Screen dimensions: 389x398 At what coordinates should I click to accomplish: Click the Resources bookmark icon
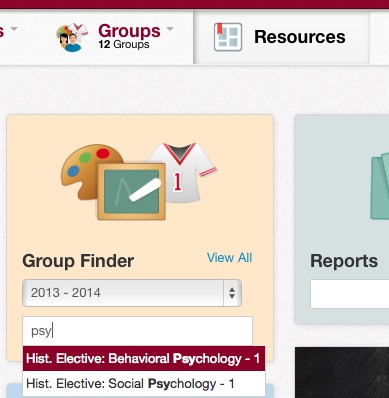(x=228, y=37)
